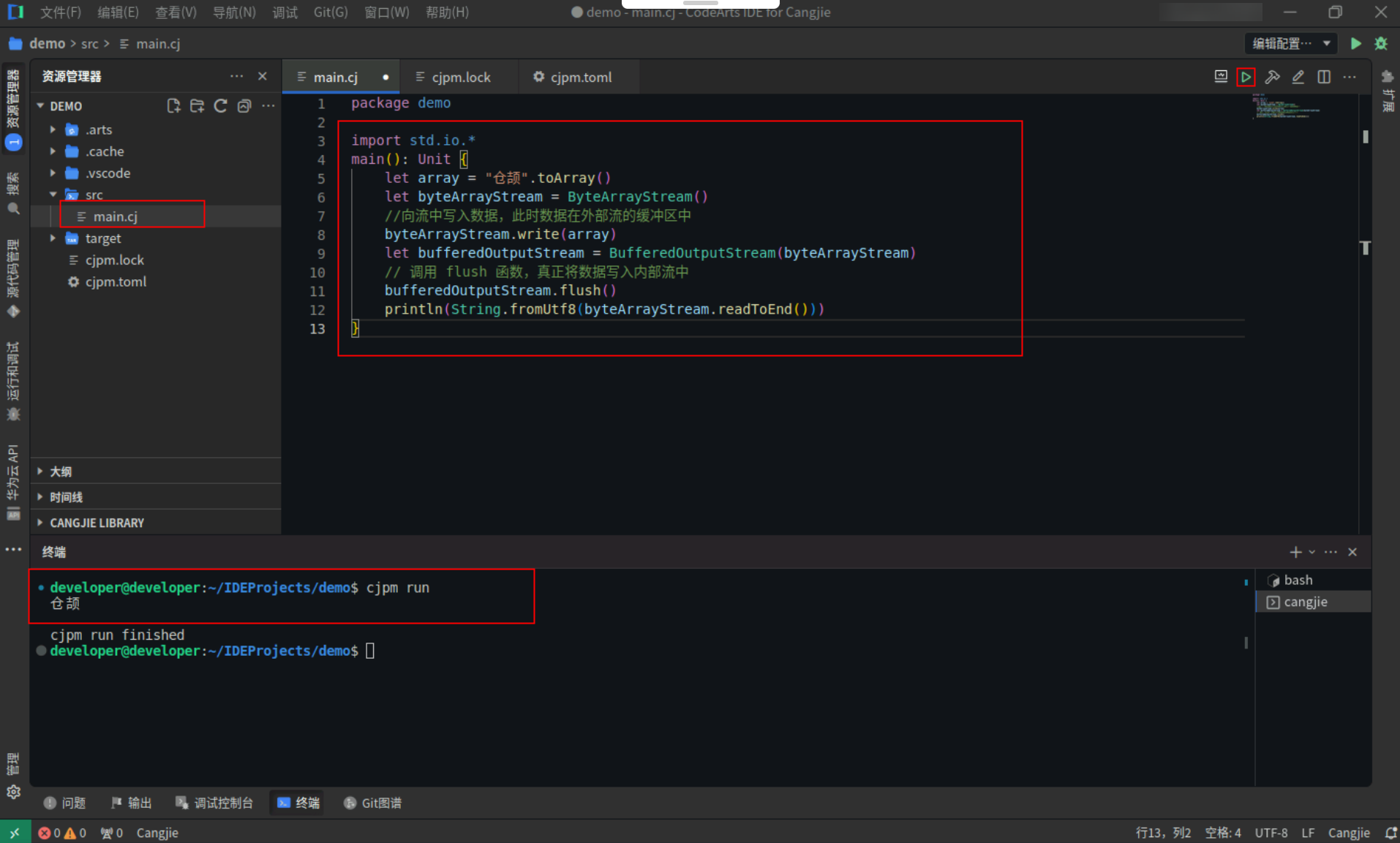The width and height of the screenshot is (1400, 843).
Task: Open the 查看(V) menu
Action: pos(176,12)
